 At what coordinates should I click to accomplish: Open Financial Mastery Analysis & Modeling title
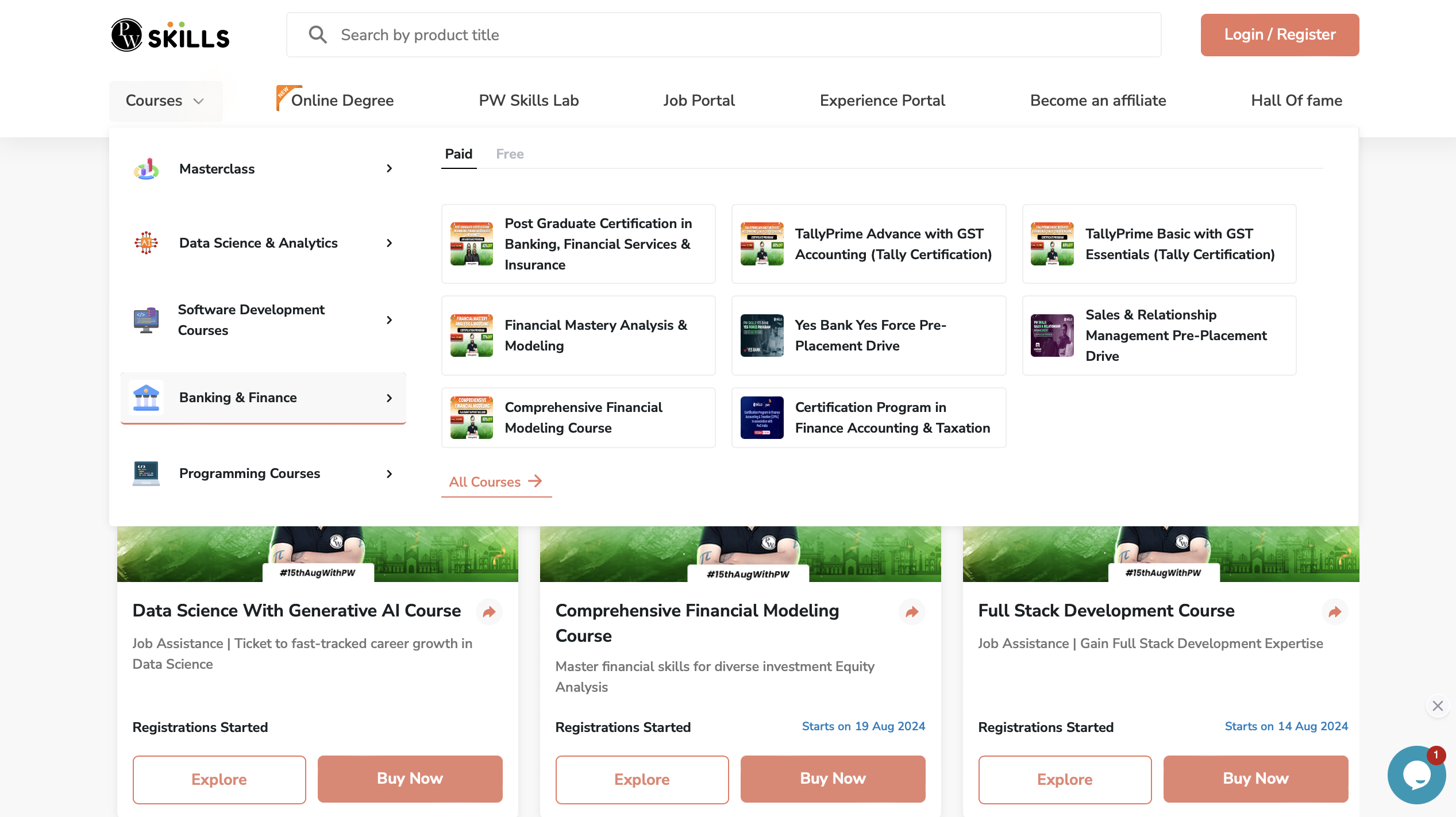coord(596,336)
